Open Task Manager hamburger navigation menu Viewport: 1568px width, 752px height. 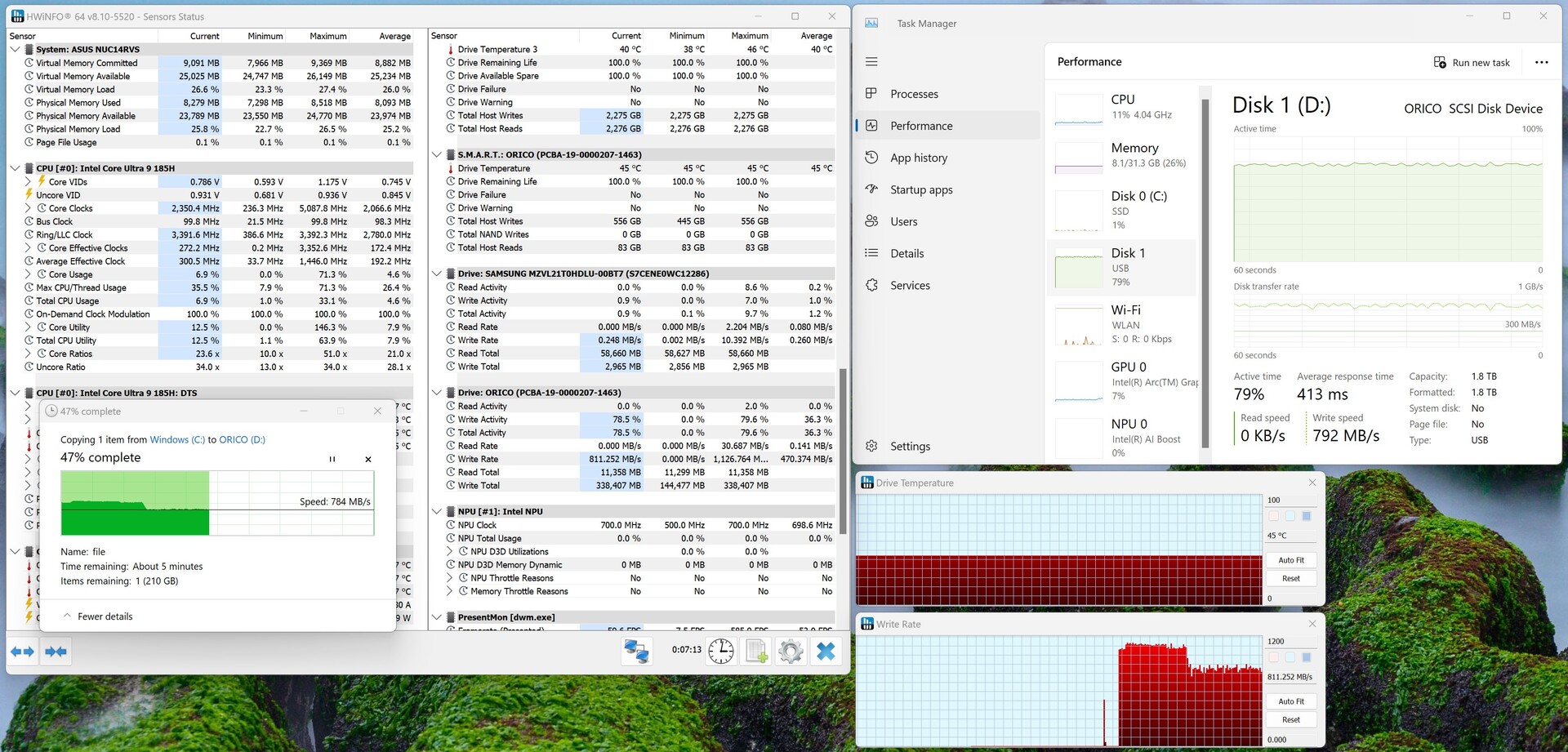coord(871,62)
